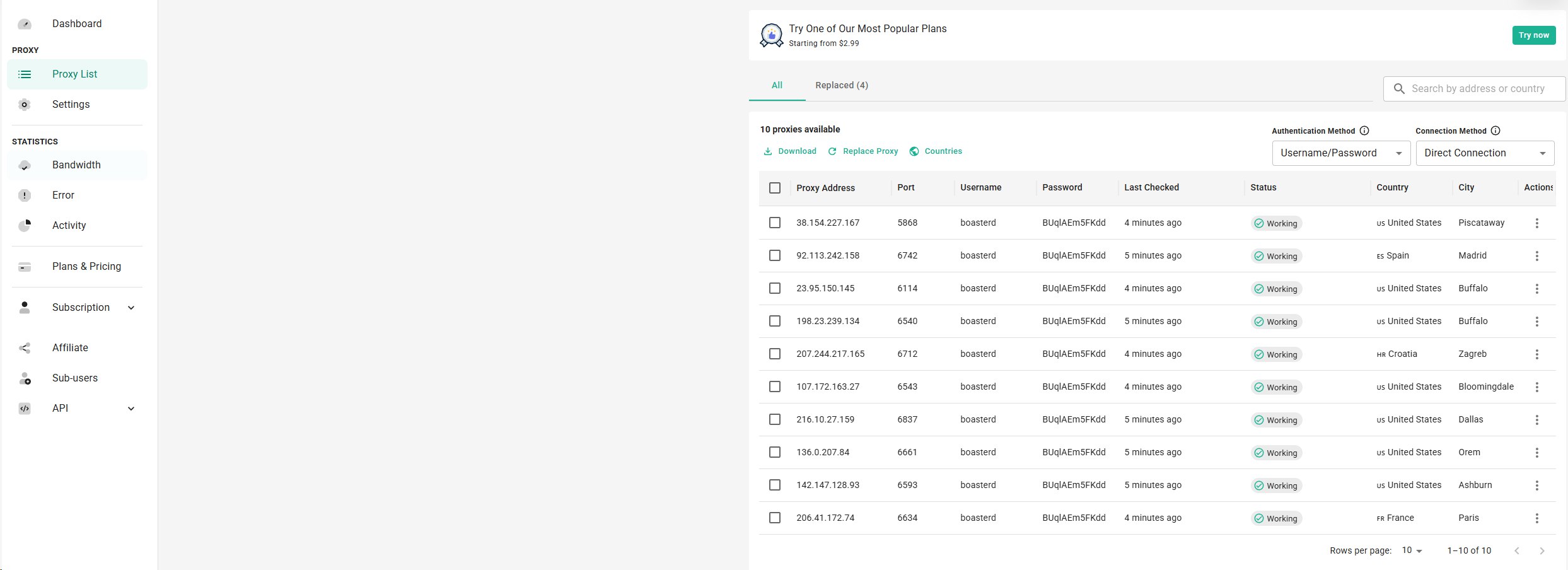
Task: Open the Dashboard gauge icon
Action: click(25, 24)
